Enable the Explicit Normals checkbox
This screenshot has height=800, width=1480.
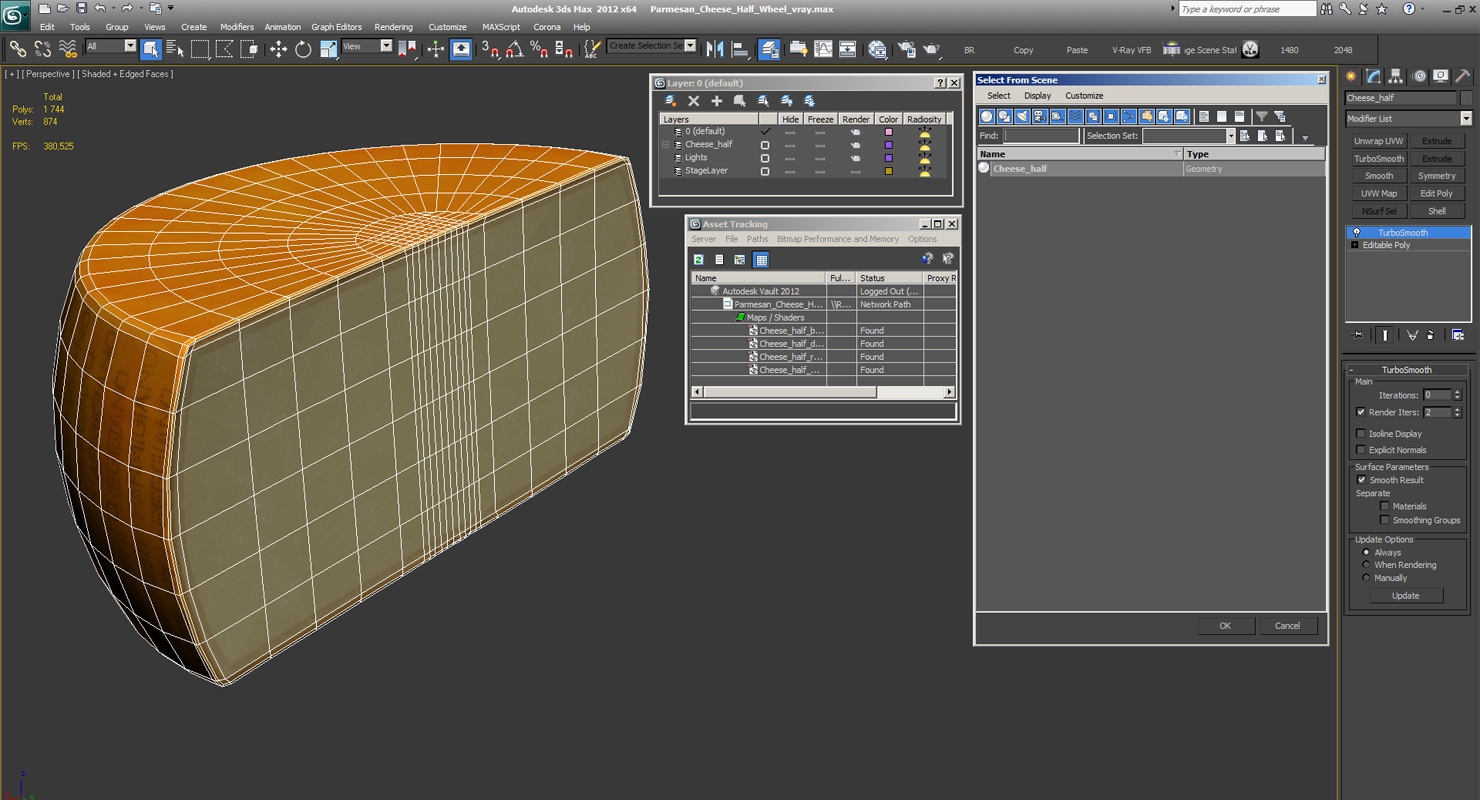pos(1361,450)
